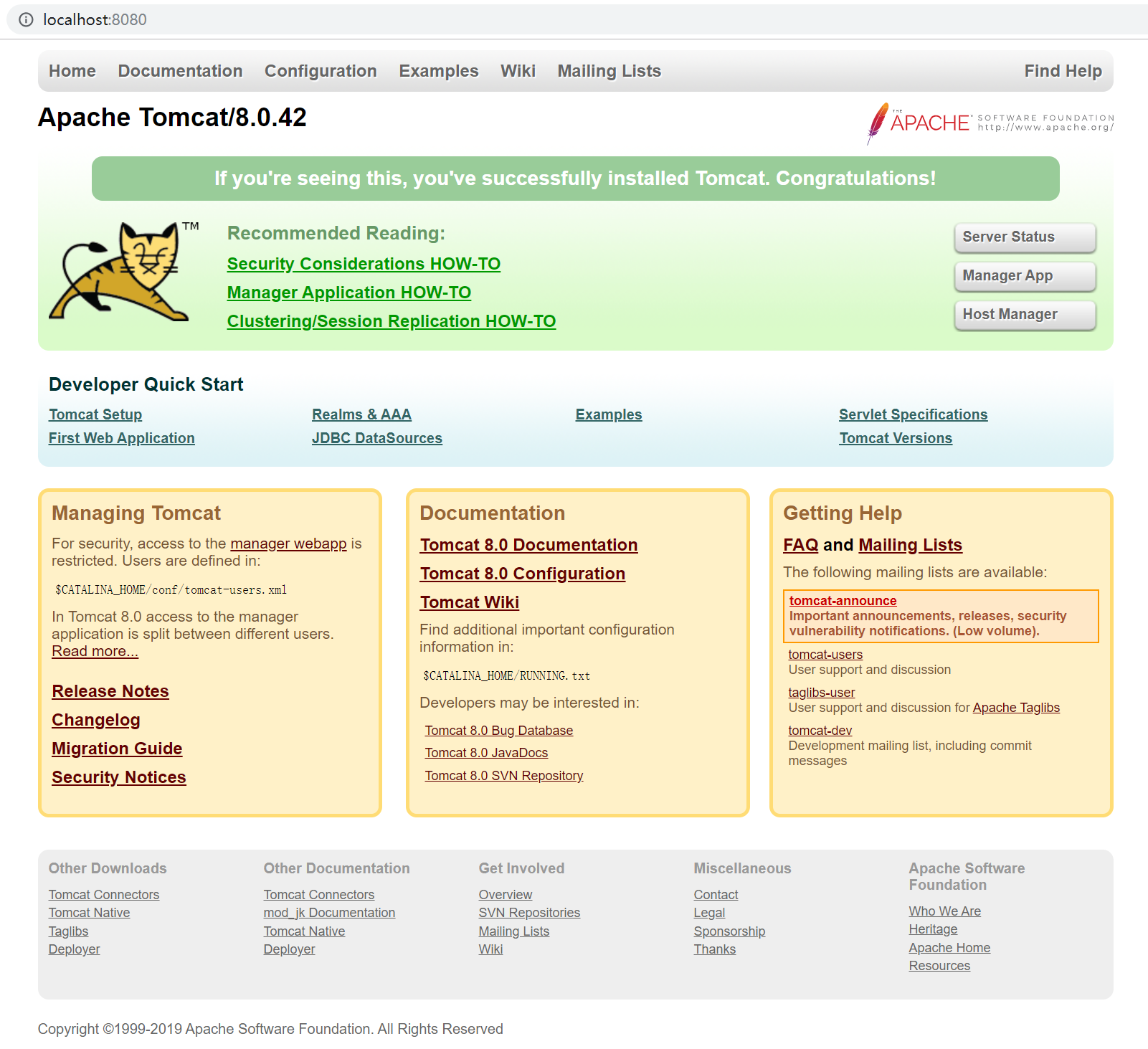Open Manager Application HOW-TO link
The height and width of the screenshot is (1049, 1148).
[x=349, y=293]
